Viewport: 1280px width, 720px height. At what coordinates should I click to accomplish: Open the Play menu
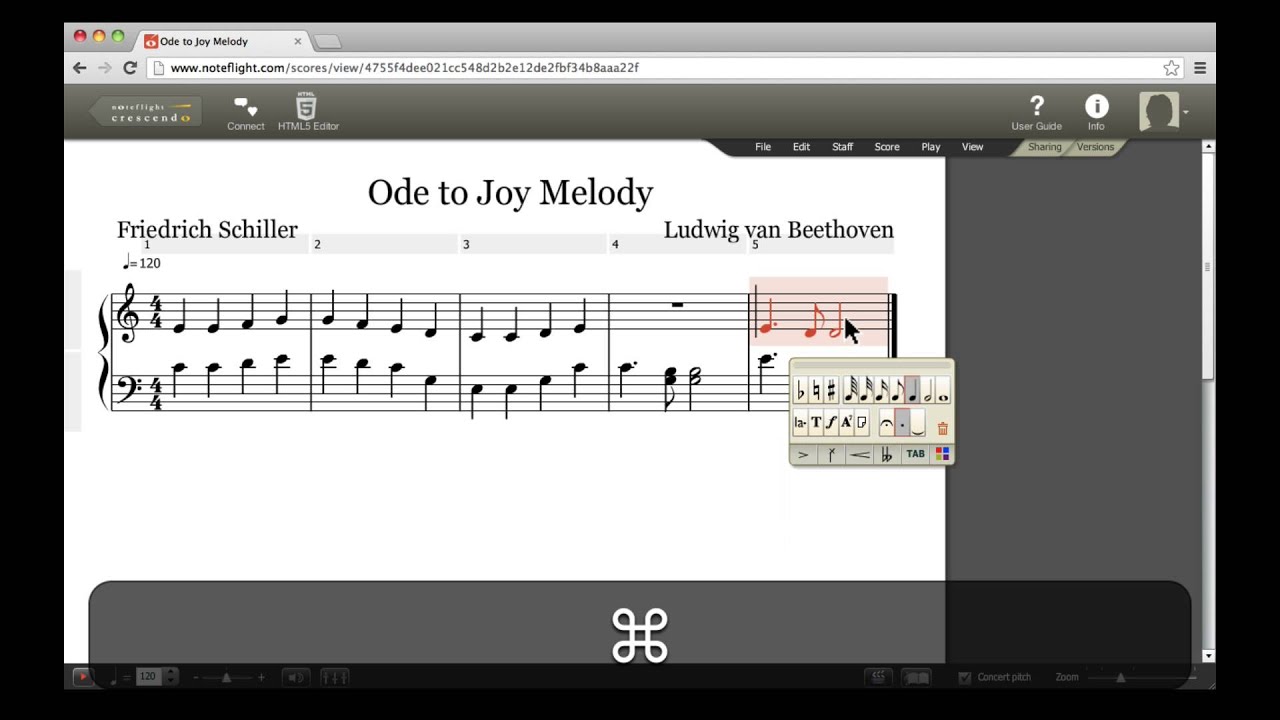coord(931,147)
